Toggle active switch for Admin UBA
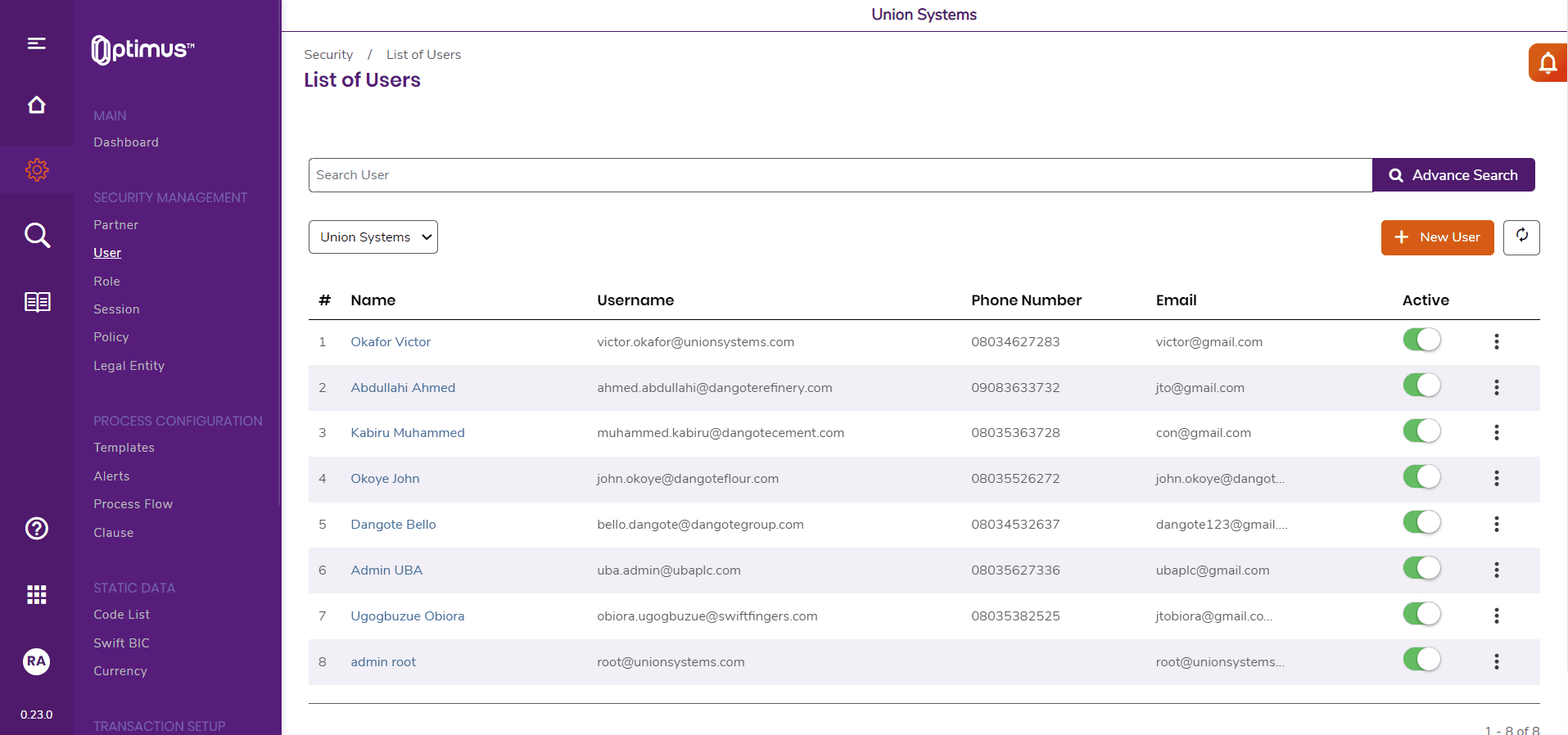Screen dimensions: 1568x735 click(x=1421, y=568)
